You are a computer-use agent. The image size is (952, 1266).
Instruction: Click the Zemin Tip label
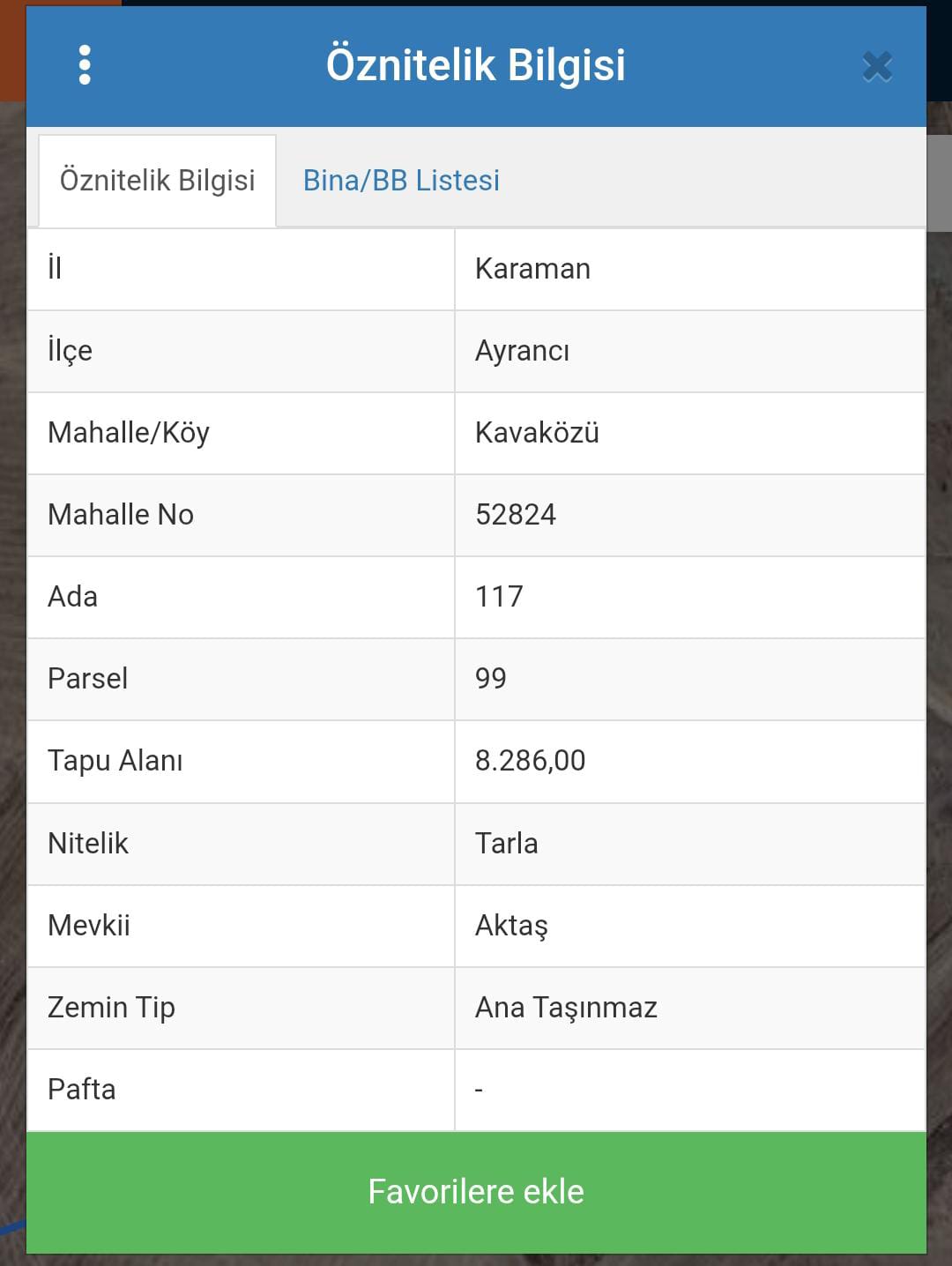(x=111, y=1008)
